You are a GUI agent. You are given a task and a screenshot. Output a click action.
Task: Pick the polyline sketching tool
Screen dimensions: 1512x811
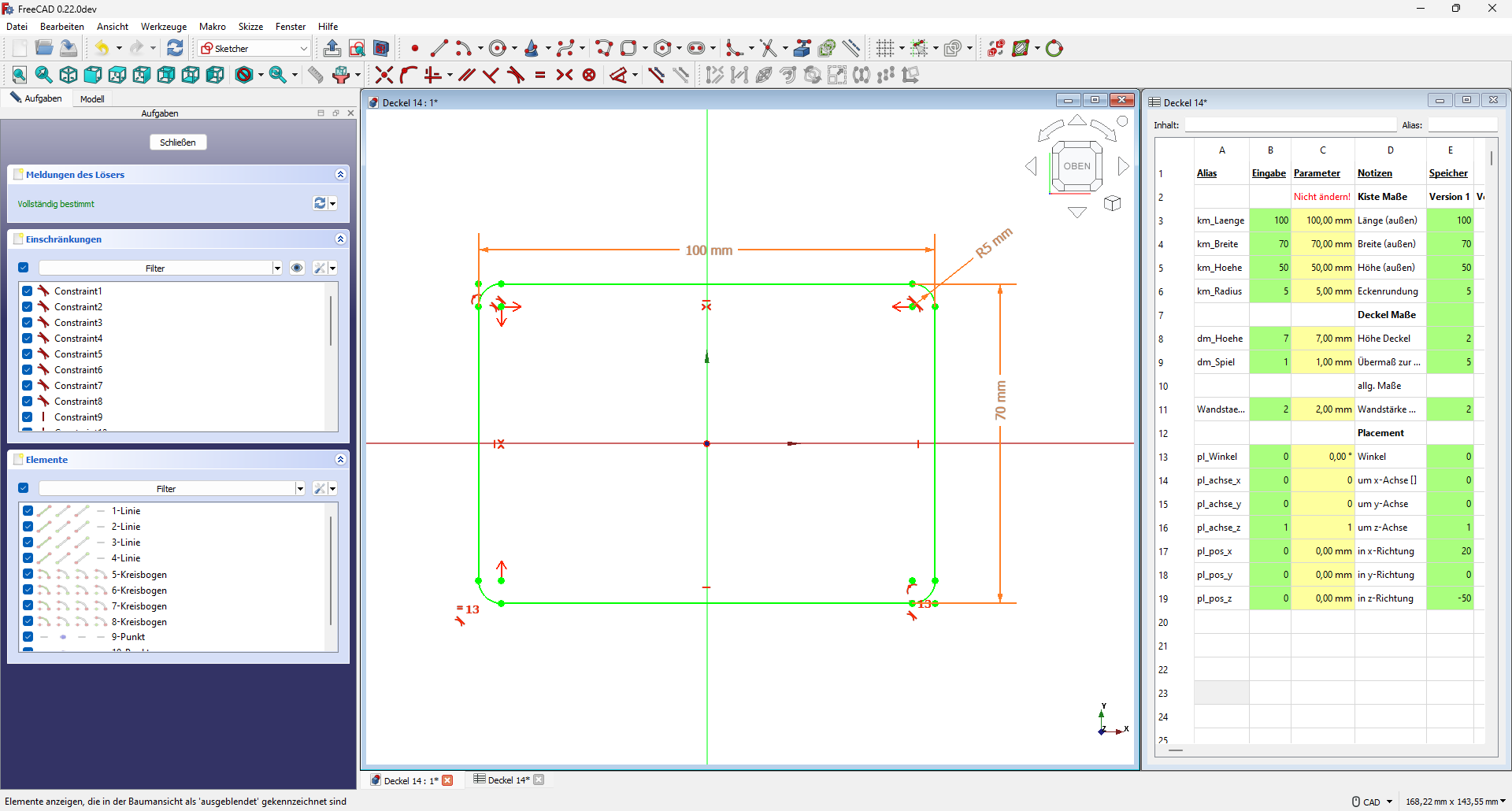point(602,48)
